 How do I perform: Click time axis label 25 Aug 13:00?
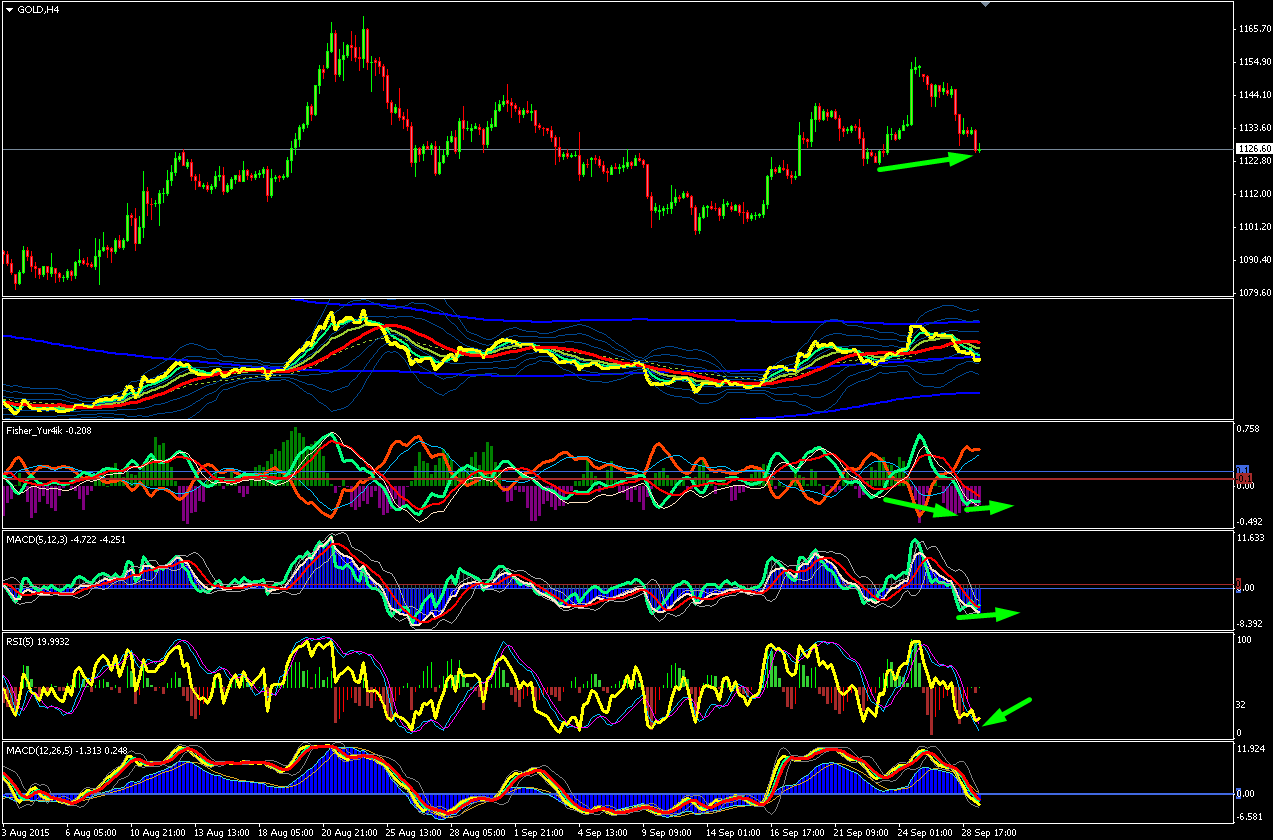pyautogui.click(x=414, y=832)
